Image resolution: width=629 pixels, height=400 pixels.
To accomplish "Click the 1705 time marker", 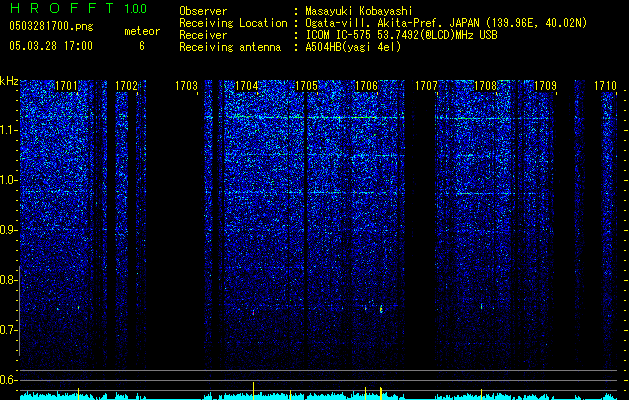I will 306,86.
